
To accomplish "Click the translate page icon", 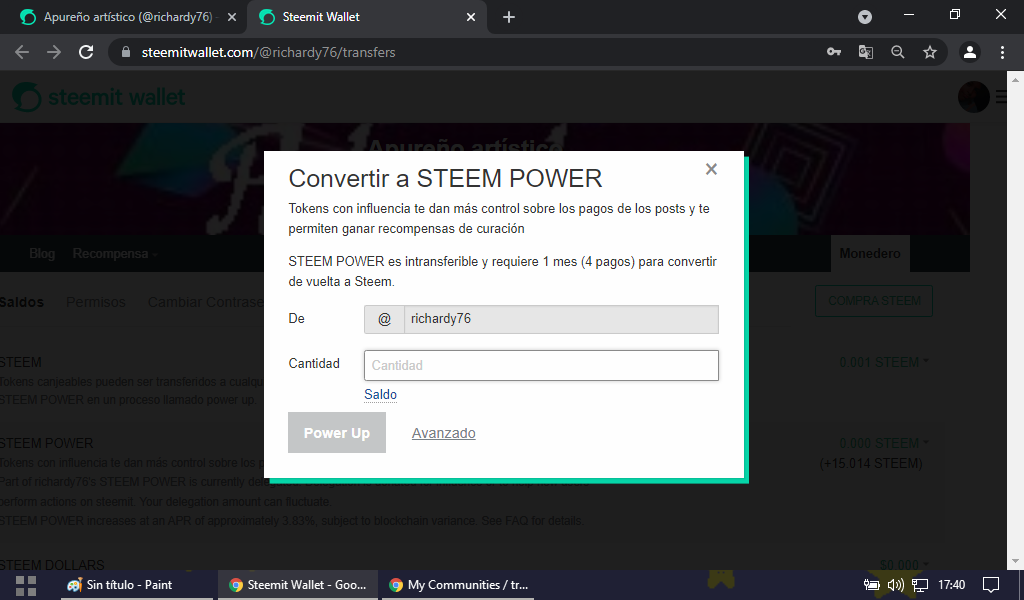I will click(866, 52).
